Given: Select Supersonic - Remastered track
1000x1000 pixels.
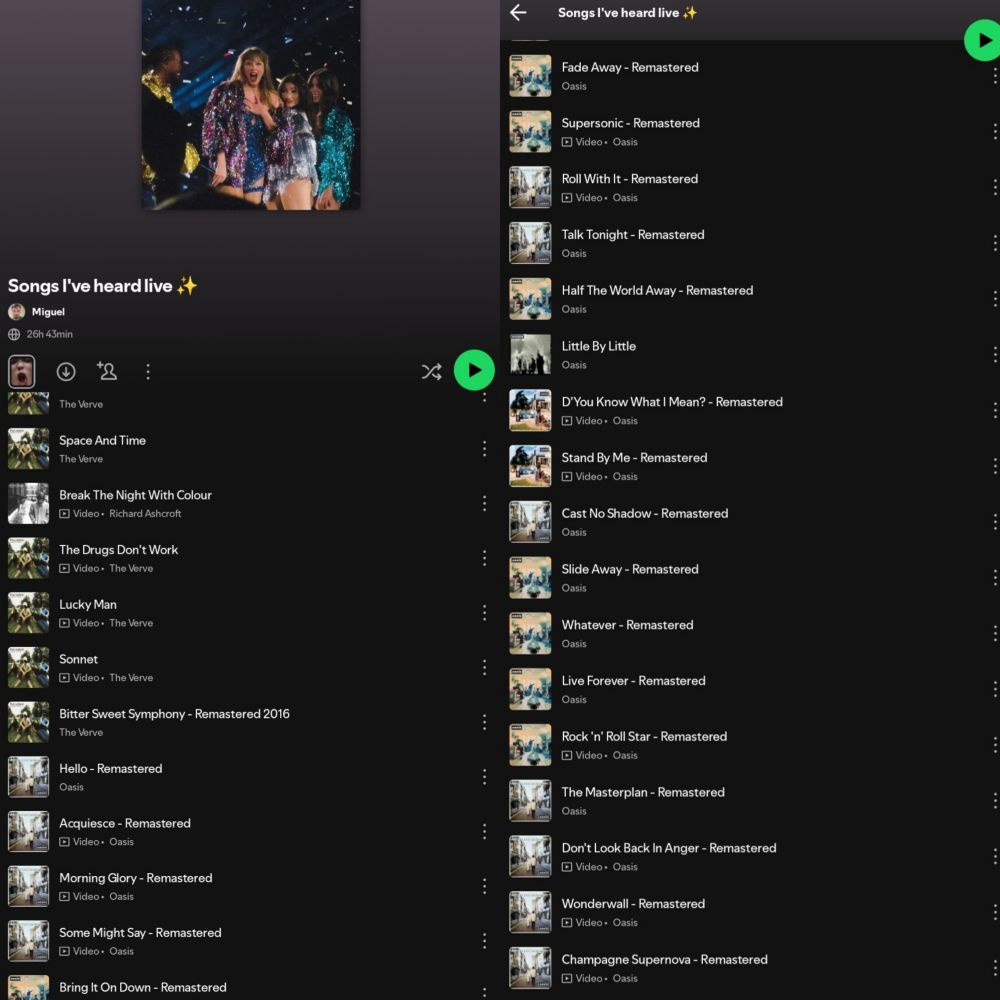Looking at the screenshot, I should tap(750, 131).
